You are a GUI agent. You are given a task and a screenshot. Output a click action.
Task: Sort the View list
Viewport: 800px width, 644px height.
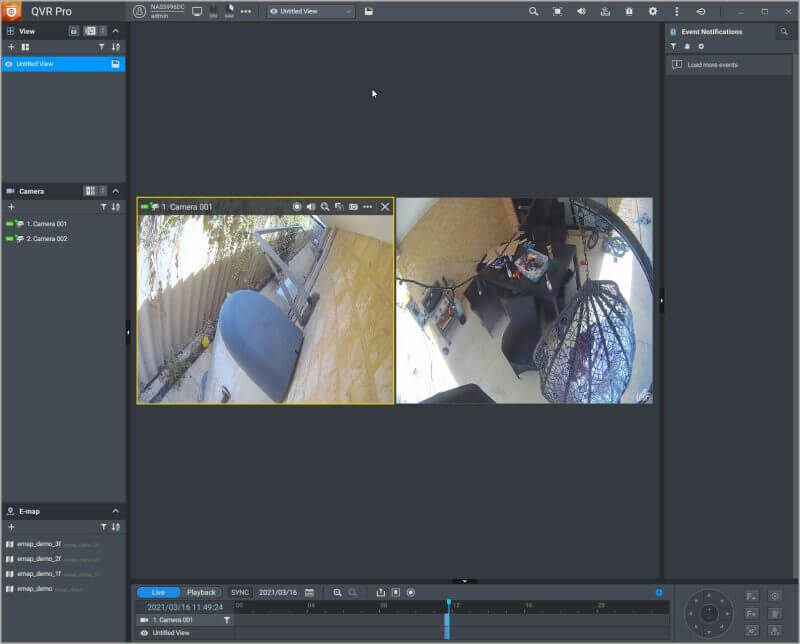pos(116,47)
